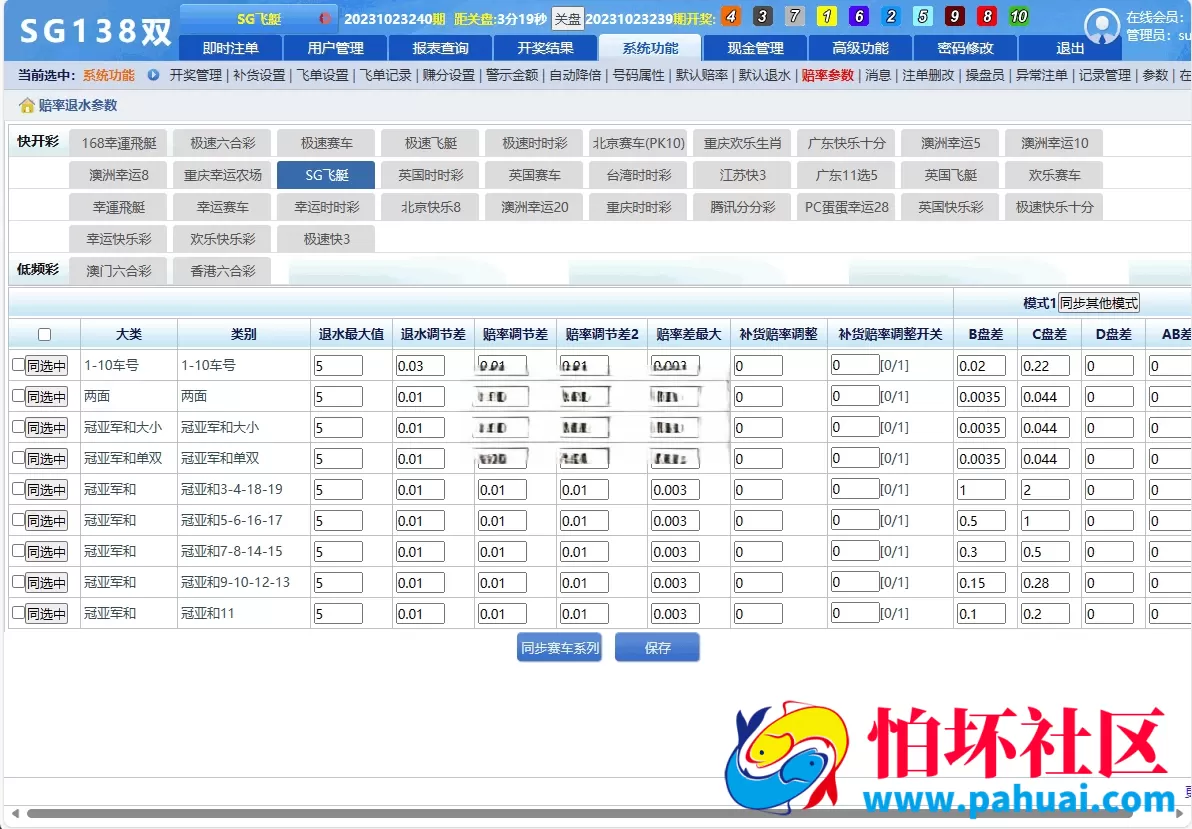Click 退水调节差 input in 1-10车号 row
Viewport: 1192px width, 829px height.
[x=420, y=366]
